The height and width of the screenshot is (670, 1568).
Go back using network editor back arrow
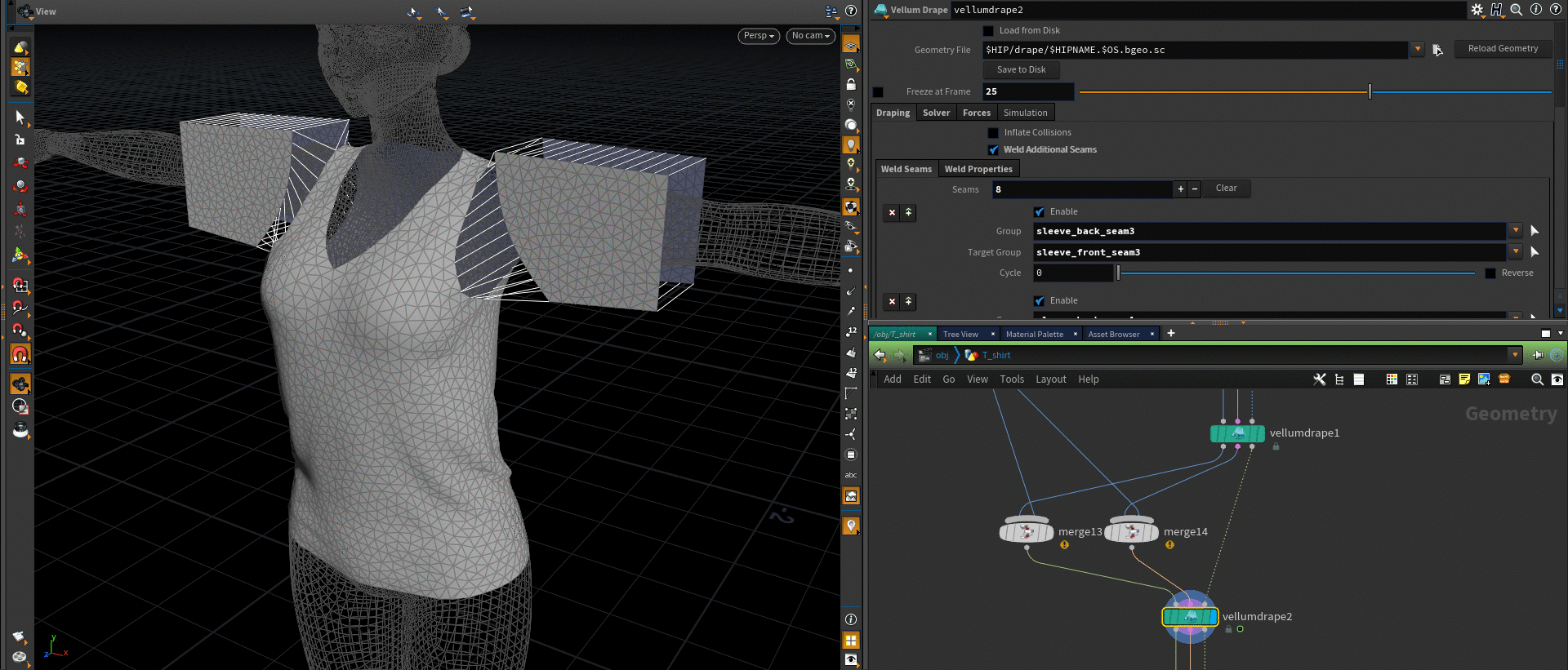(x=880, y=355)
